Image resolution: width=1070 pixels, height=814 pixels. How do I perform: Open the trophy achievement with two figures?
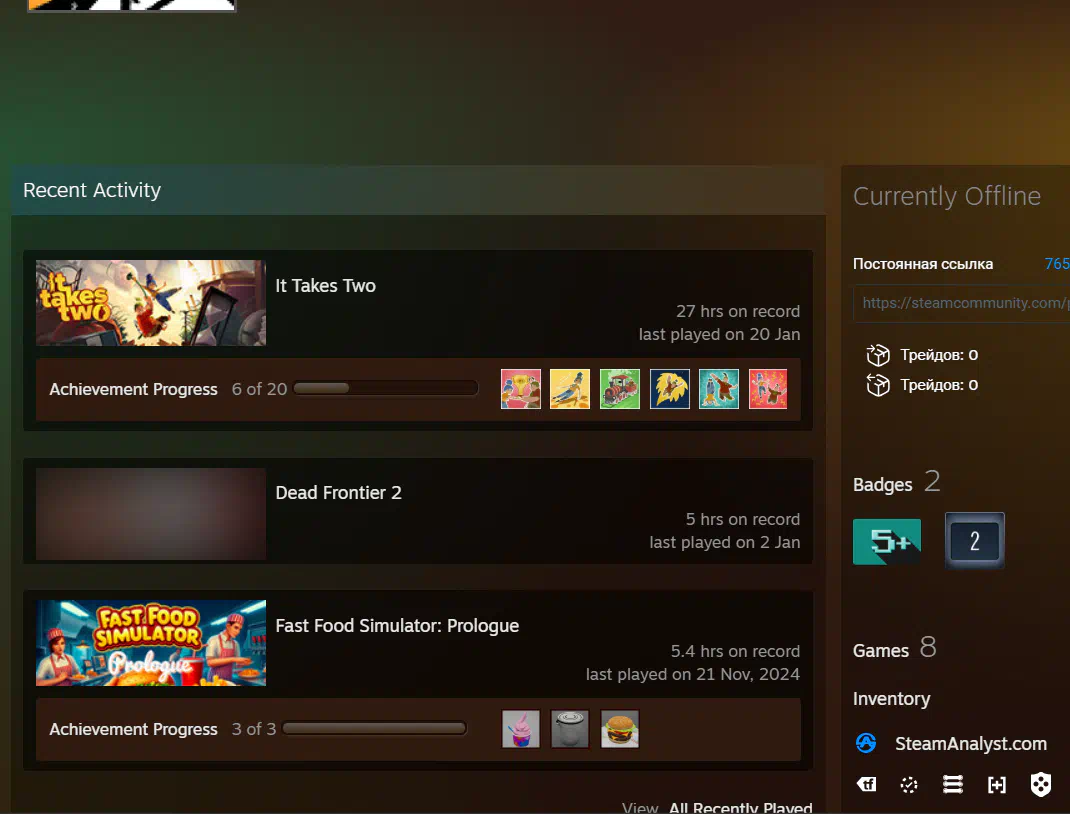click(x=521, y=389)
